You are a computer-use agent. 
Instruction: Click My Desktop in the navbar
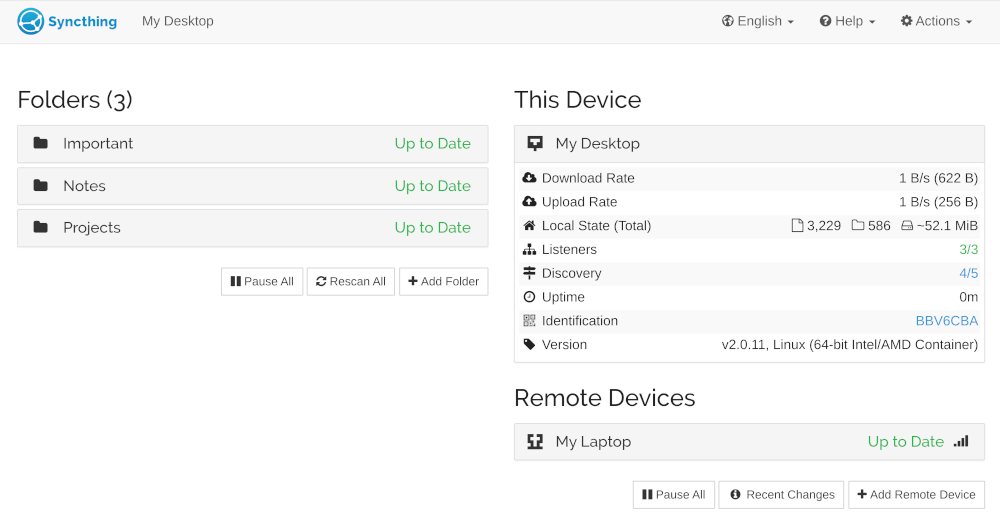coord(178,21)
